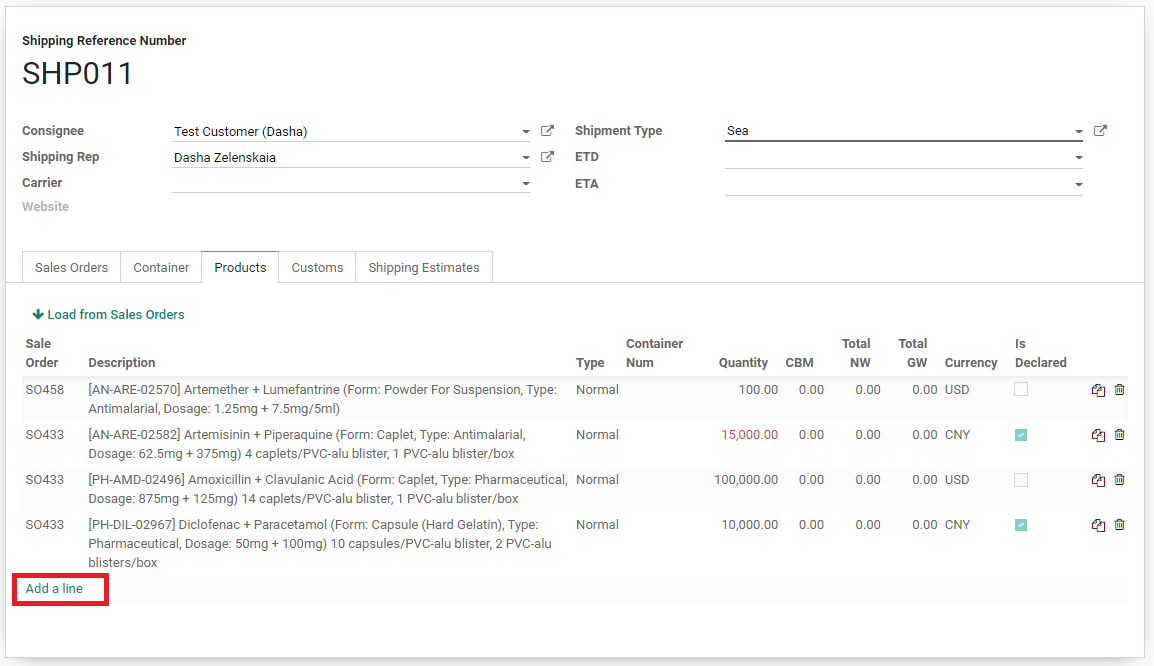Sort by Currency column header
Viewport: 1154px width, 666px height.
971,363
